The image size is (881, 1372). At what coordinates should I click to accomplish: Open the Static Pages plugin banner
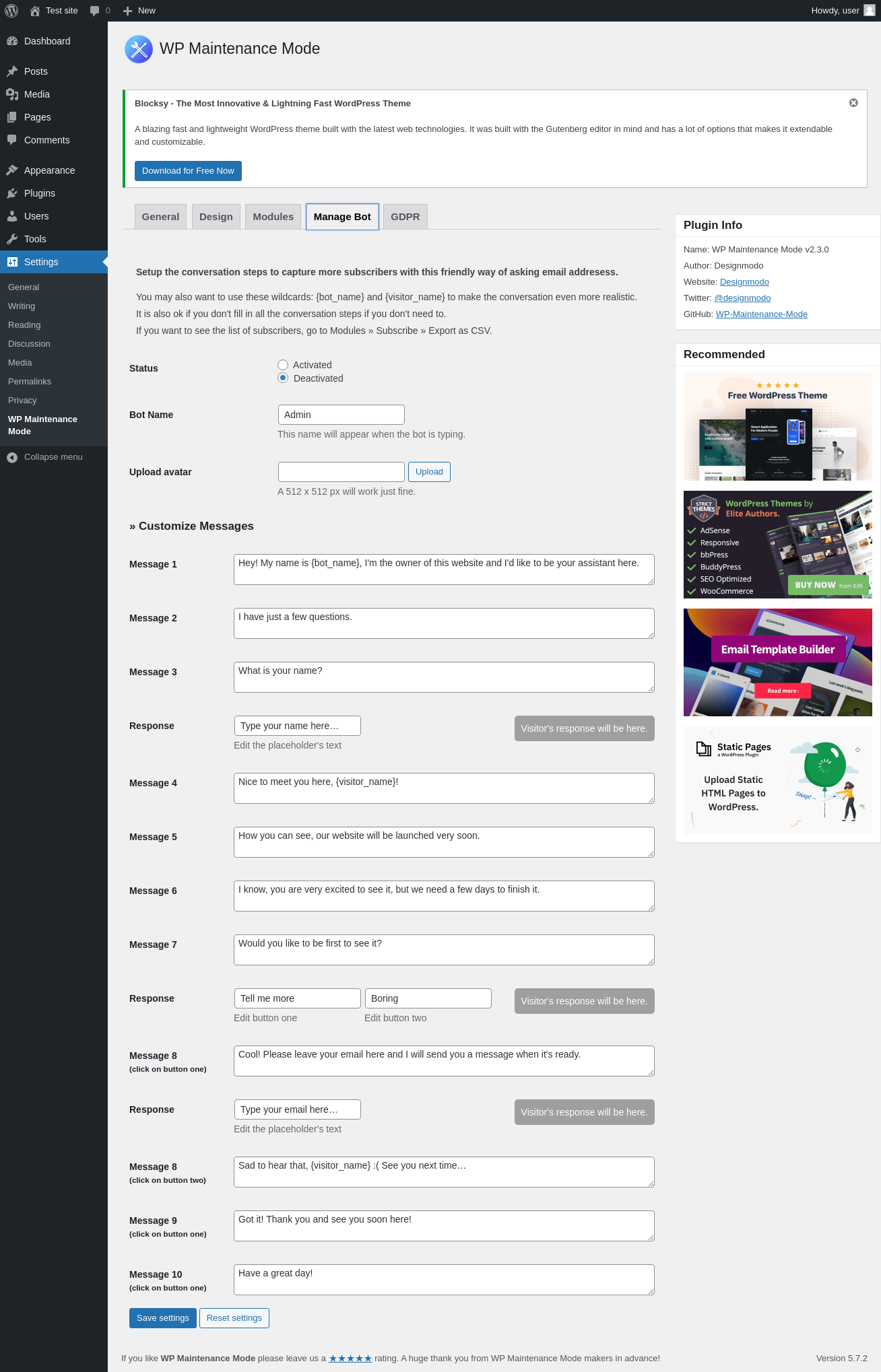(778, 780)
